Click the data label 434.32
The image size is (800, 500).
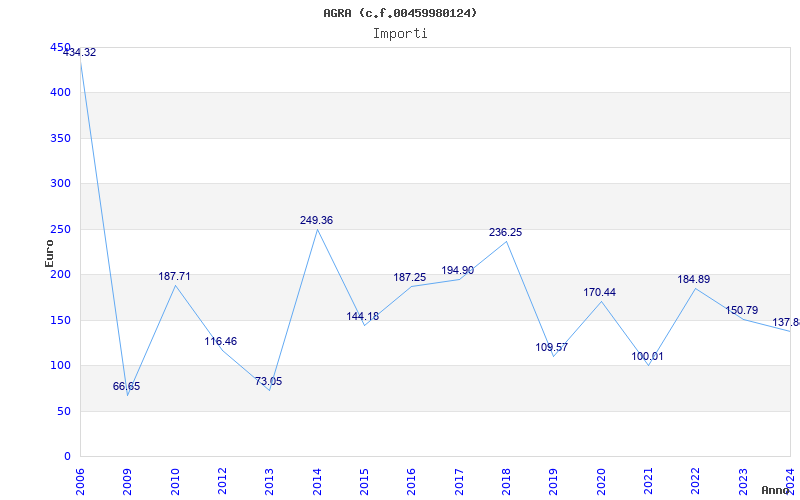79,52
